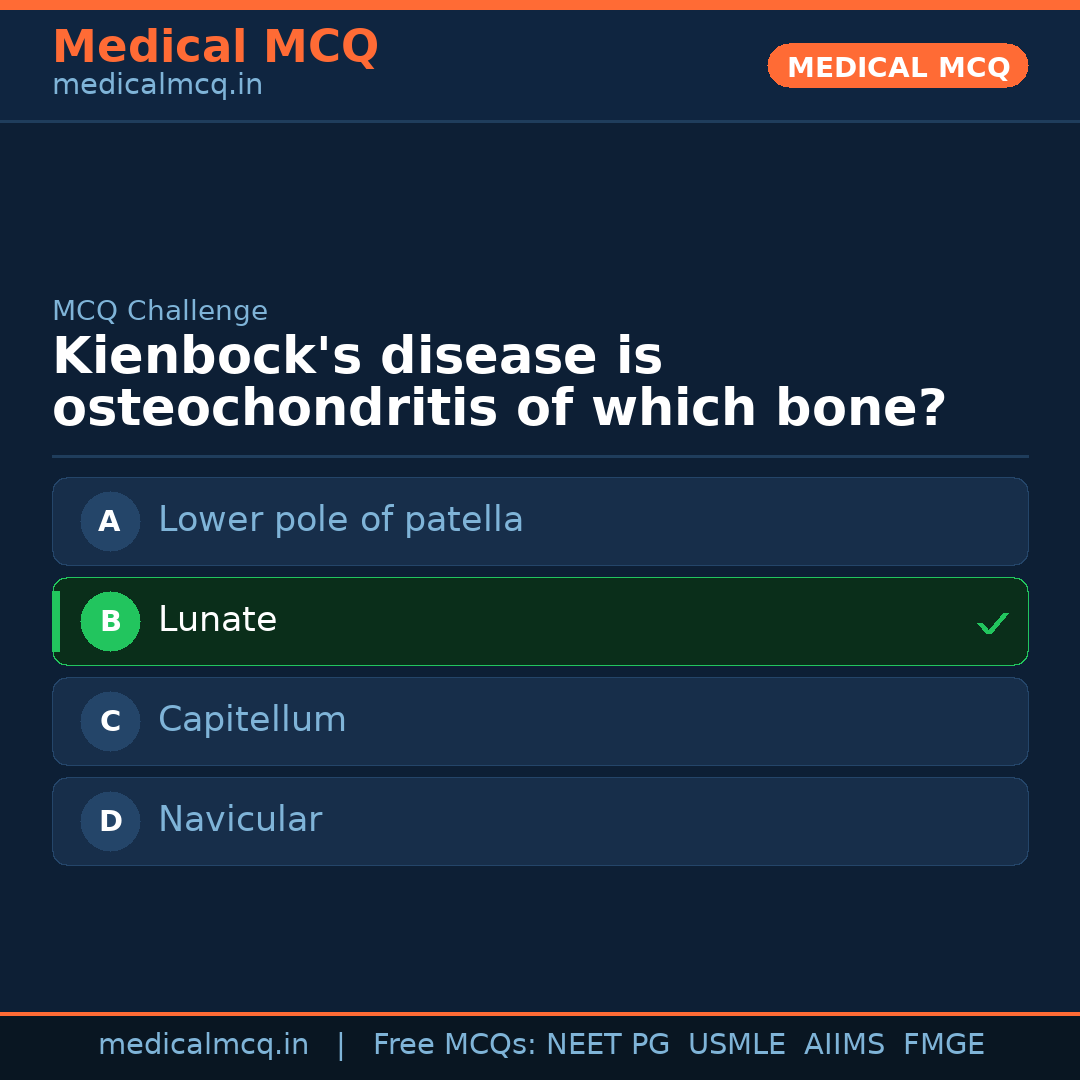Click 'FMGE' in the footer
This screenshot has height=1080, width=1080.
[943, 1045]
